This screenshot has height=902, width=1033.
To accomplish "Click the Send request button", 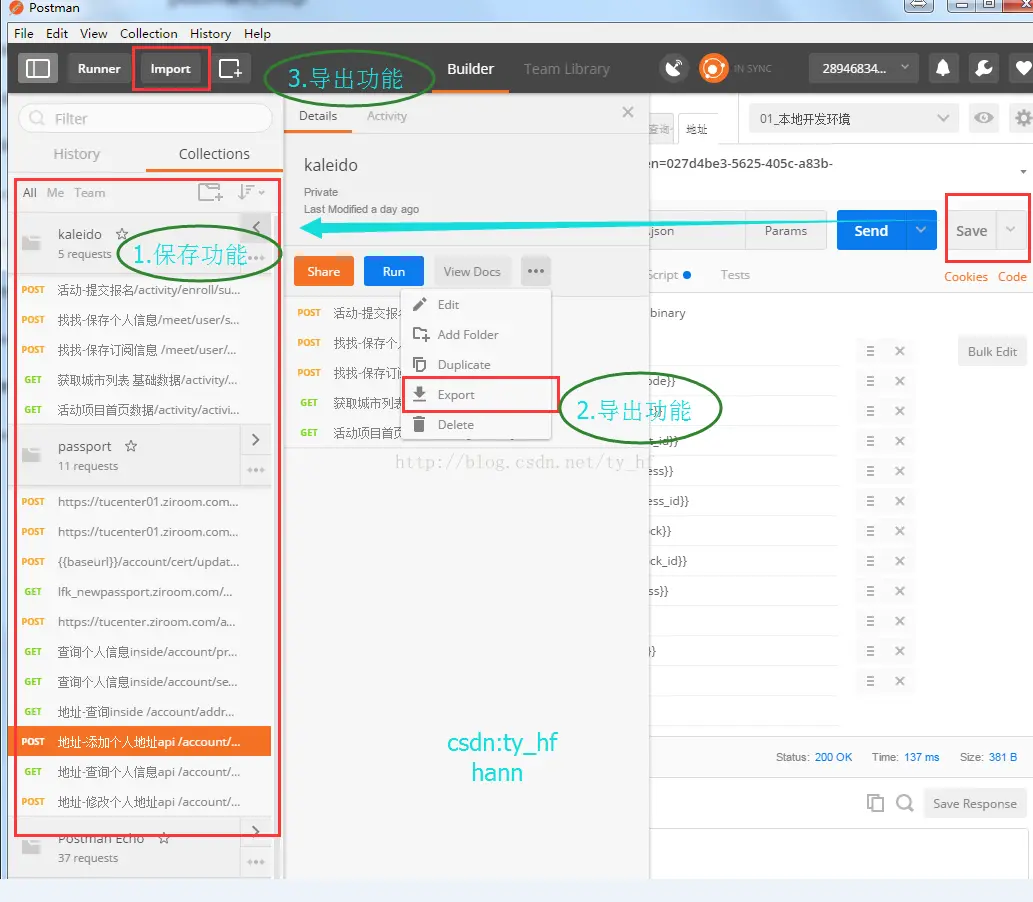I will [871, 230].
